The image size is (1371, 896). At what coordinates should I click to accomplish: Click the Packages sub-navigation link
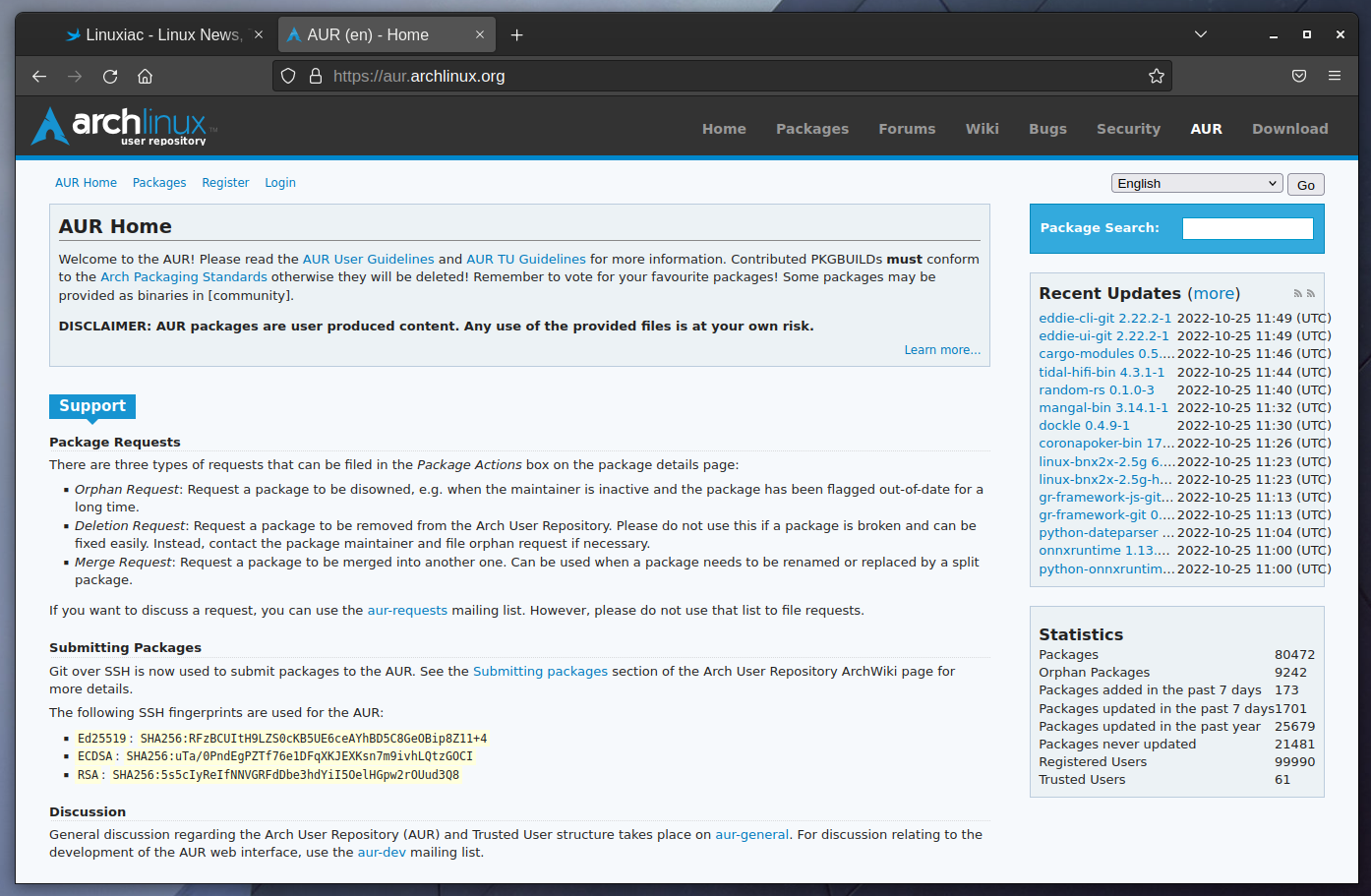point(159,183)
